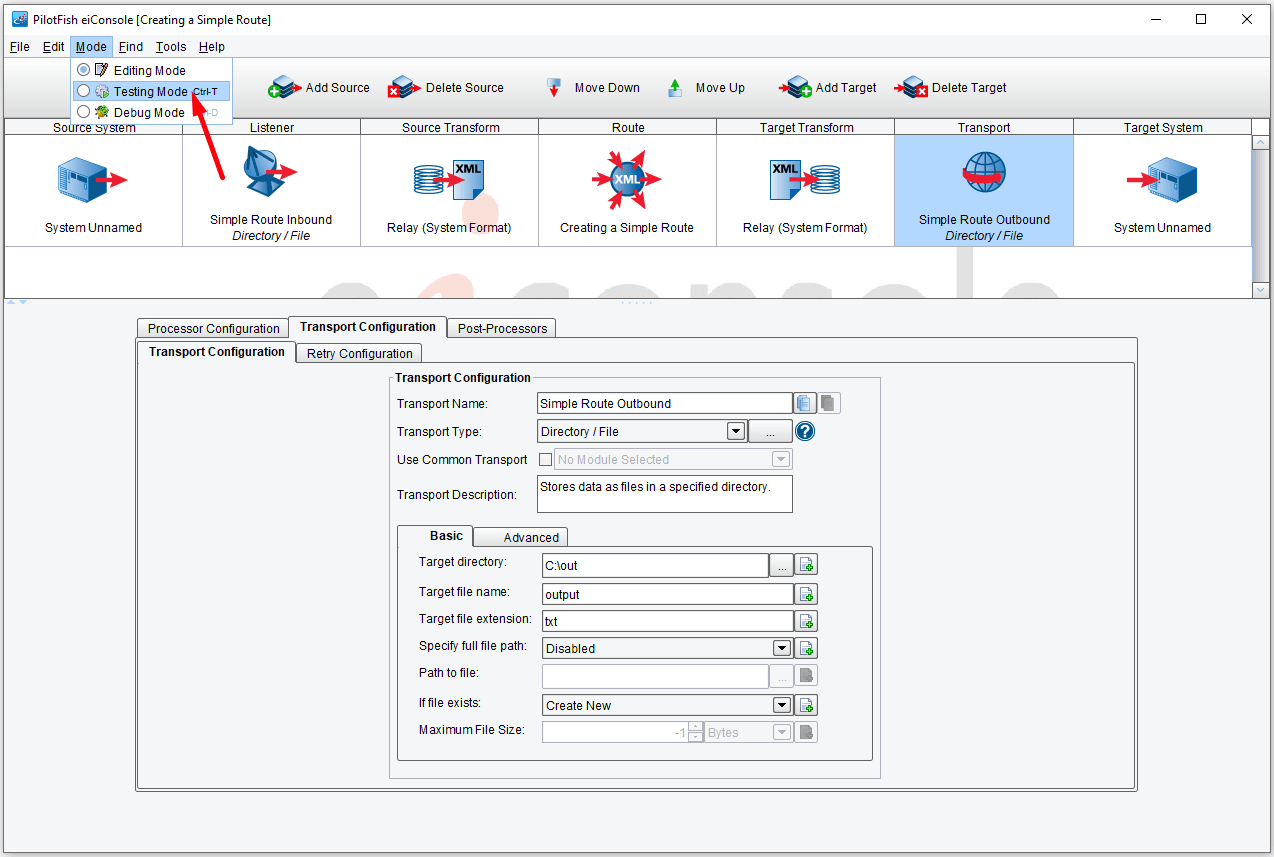Viewport: 1274px width, 857px height.
Task: Select Editing Mode radio option
Action: tap(83, 70)
